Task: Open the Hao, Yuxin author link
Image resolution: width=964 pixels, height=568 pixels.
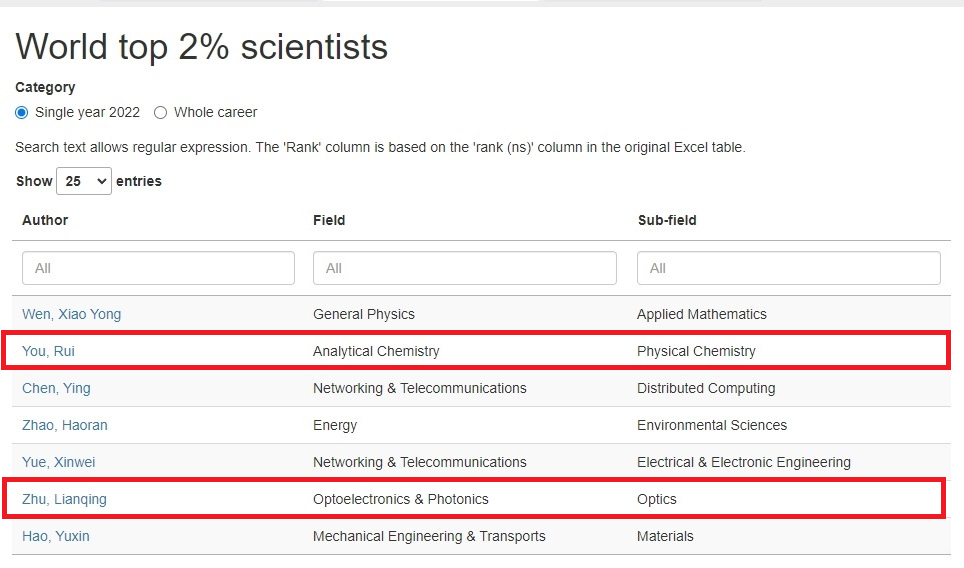Action: coord(55,536)
